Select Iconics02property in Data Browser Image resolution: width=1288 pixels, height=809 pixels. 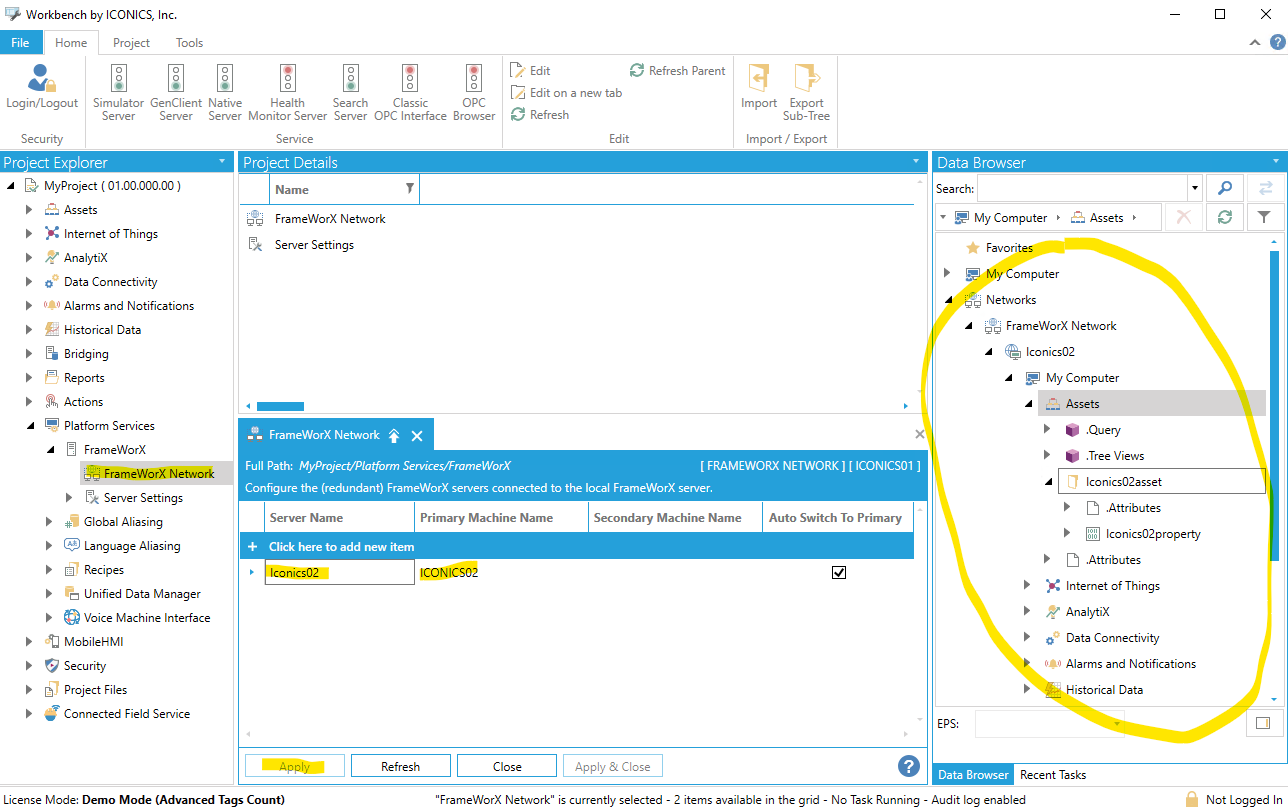pyautogui.click(x=1153, y=534)
